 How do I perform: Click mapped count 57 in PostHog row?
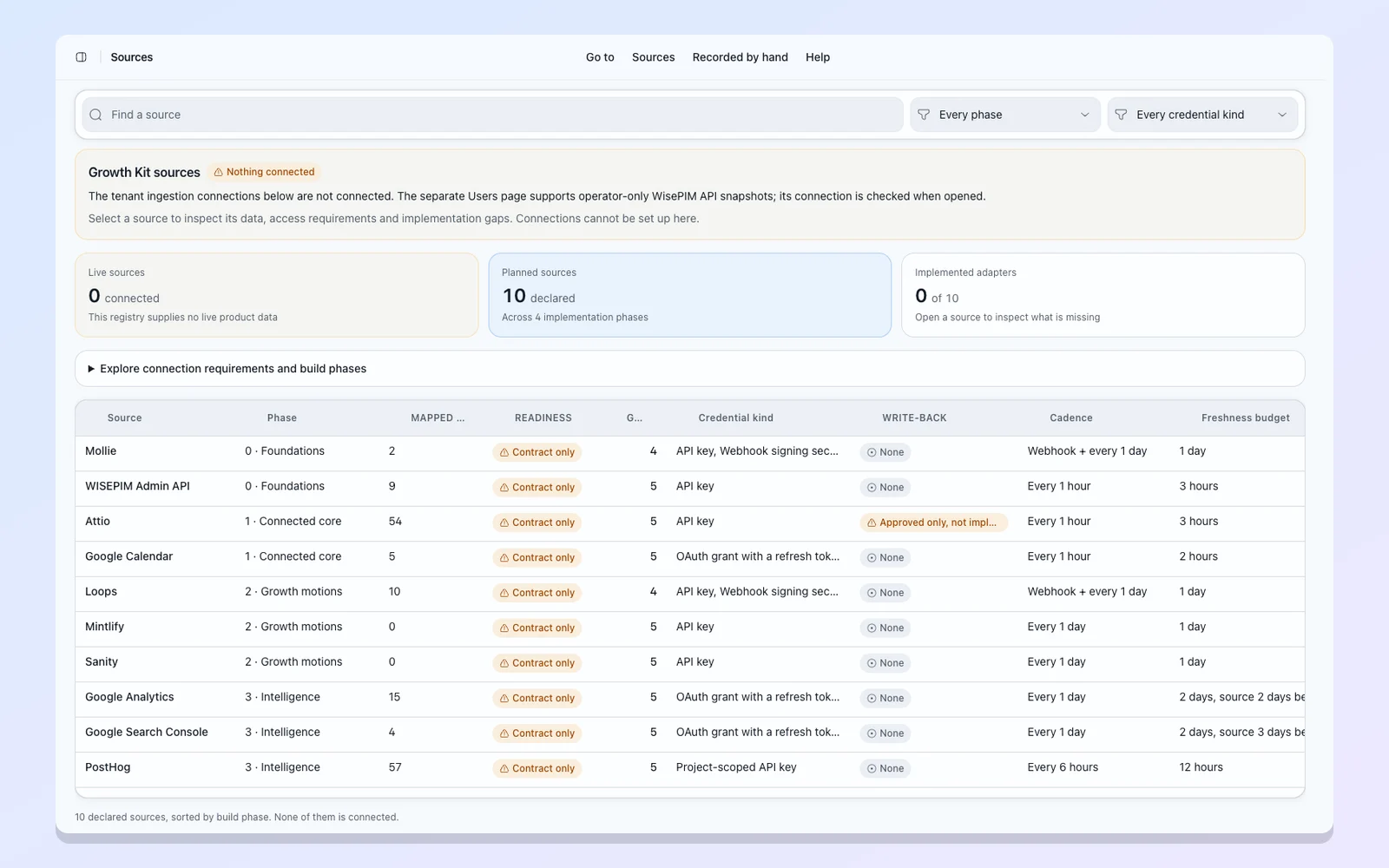(x=395, y=767)
